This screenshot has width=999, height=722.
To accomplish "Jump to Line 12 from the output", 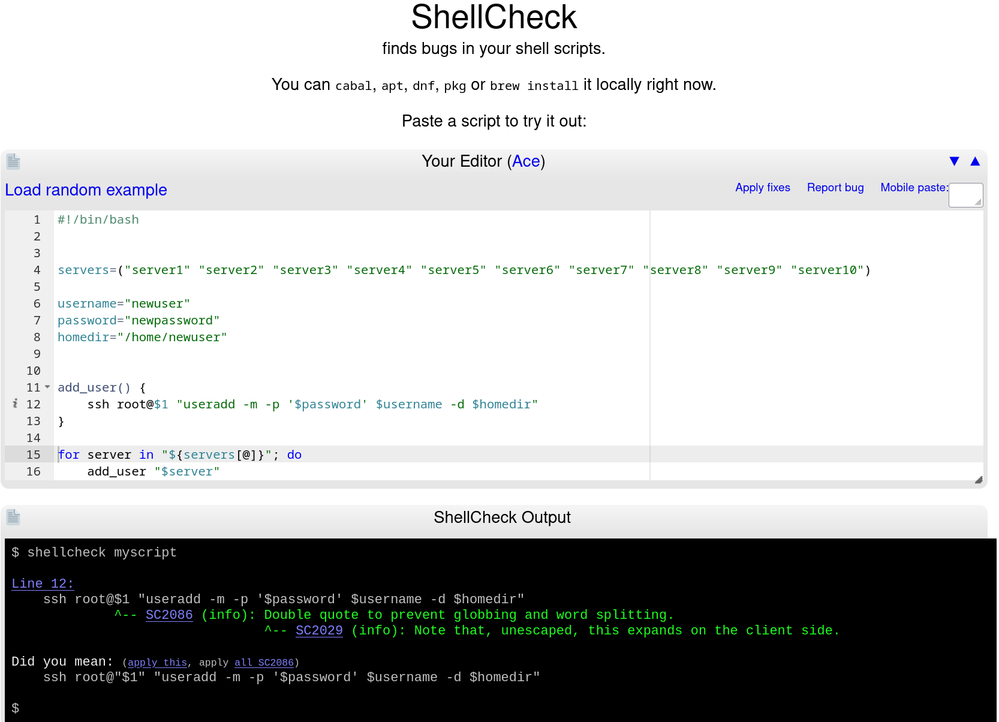I will (x=42, y=584).
